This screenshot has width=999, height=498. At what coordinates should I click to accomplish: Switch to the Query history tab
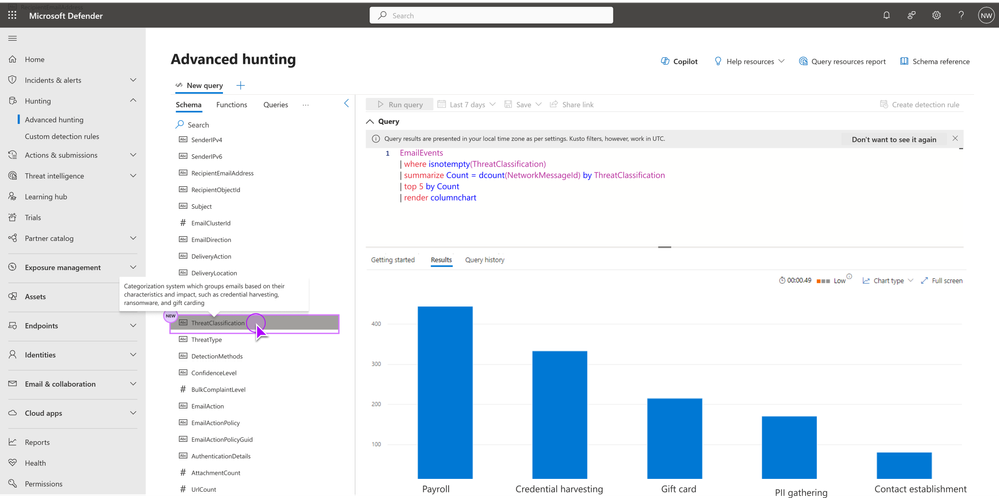pyautogui.click(x=484, y=260)
